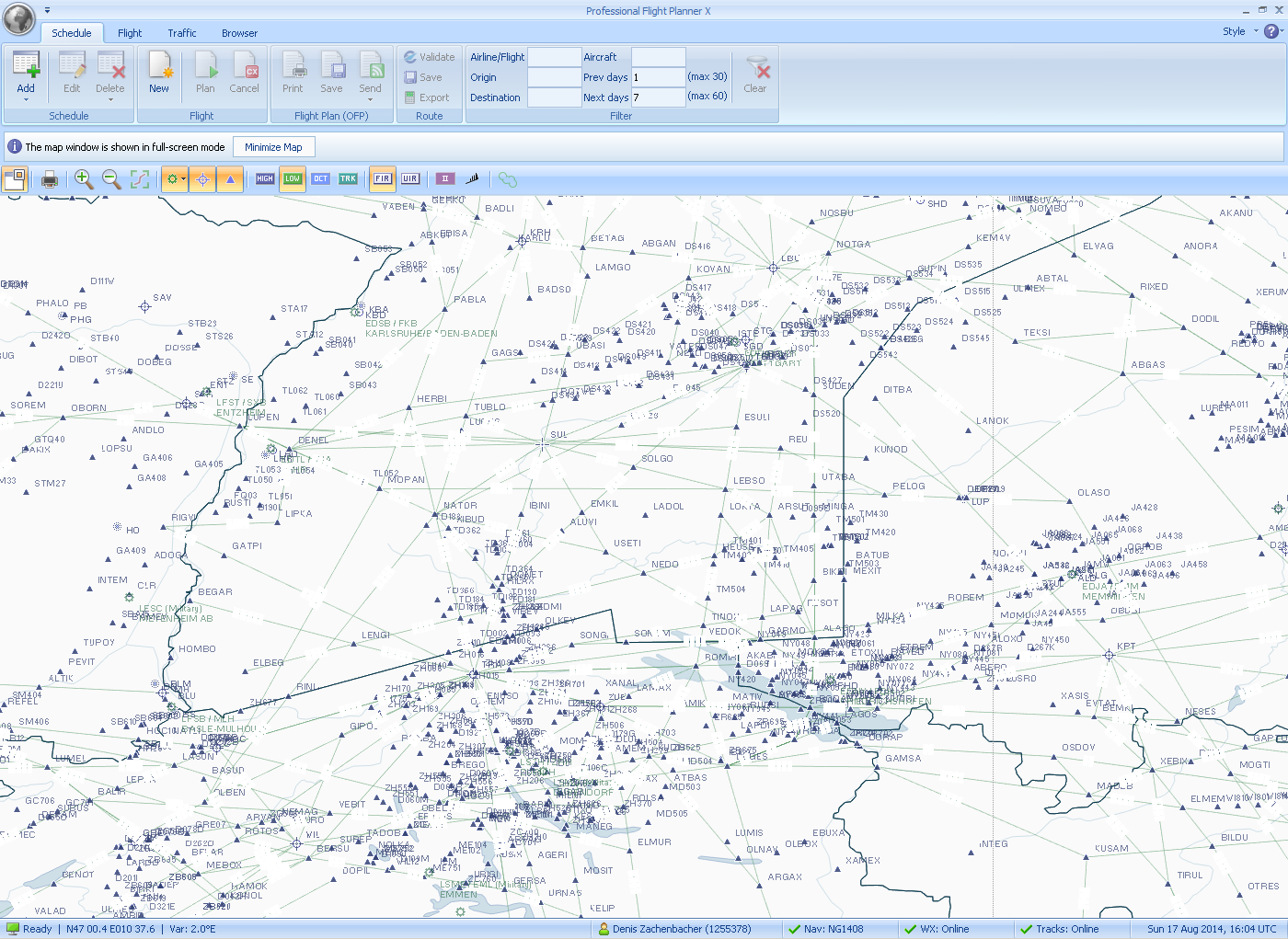The width and height of the screenshot is (1288, 939).
Task: Click the Ready status indicator
Action: tap(29, 929)
